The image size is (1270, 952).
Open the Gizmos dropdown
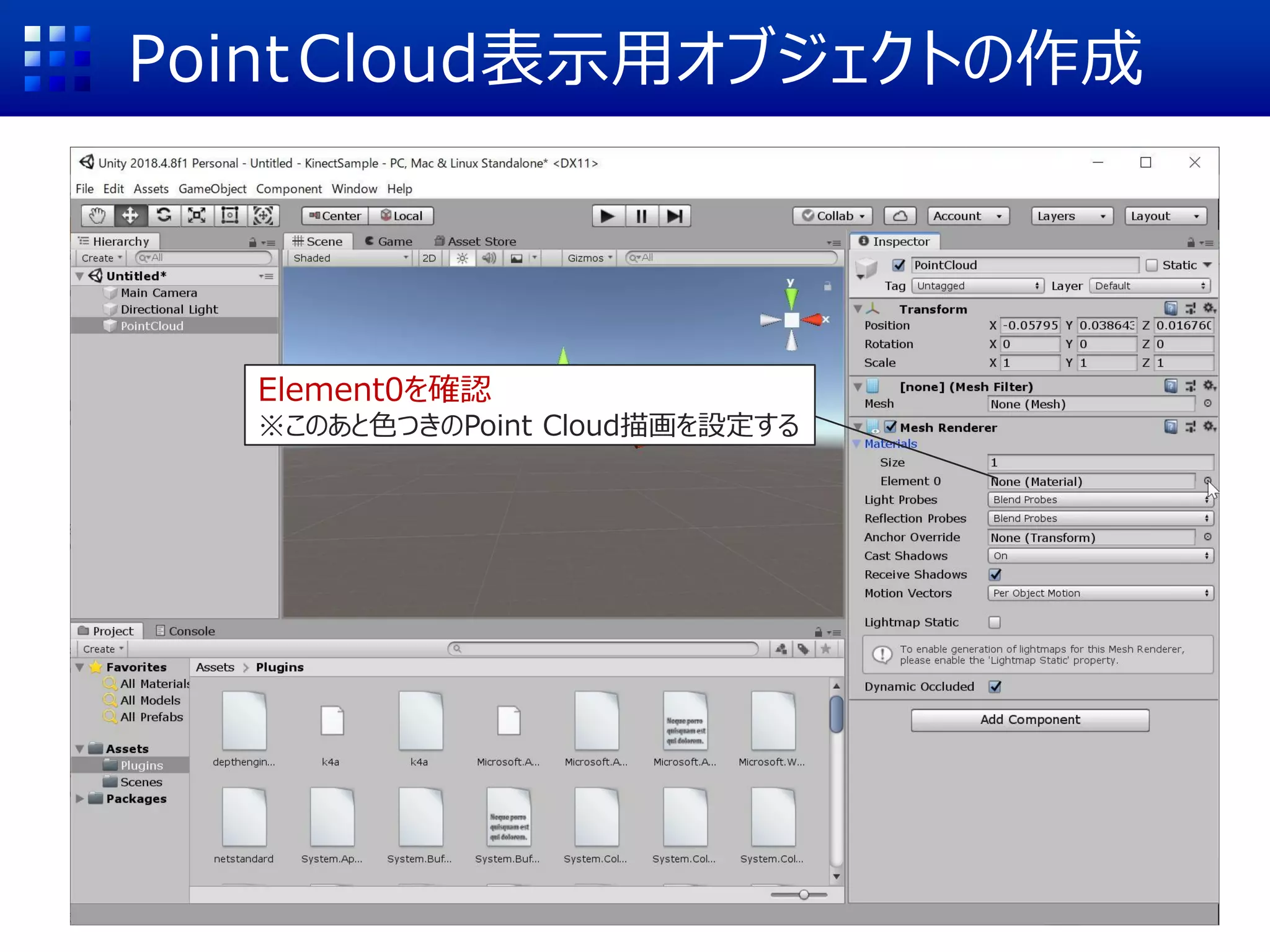click(x=590, y=258)
